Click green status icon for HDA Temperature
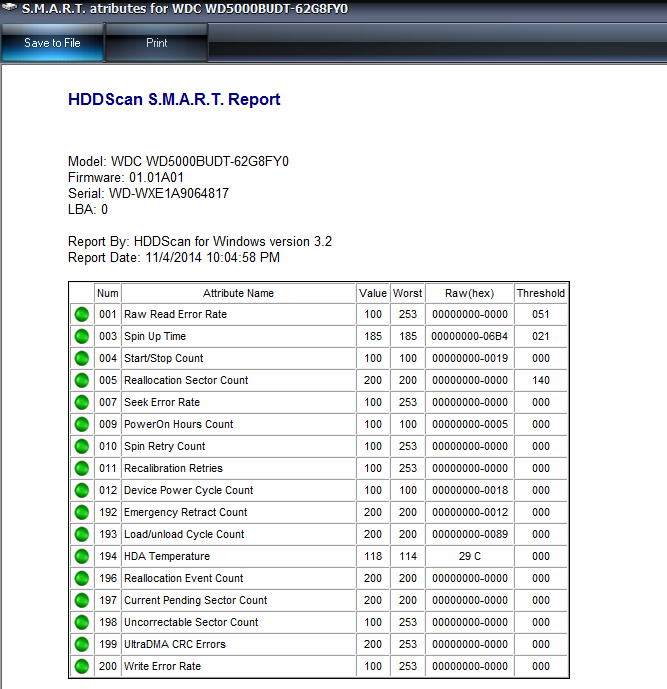667x689 pixels. pos(82,556)
